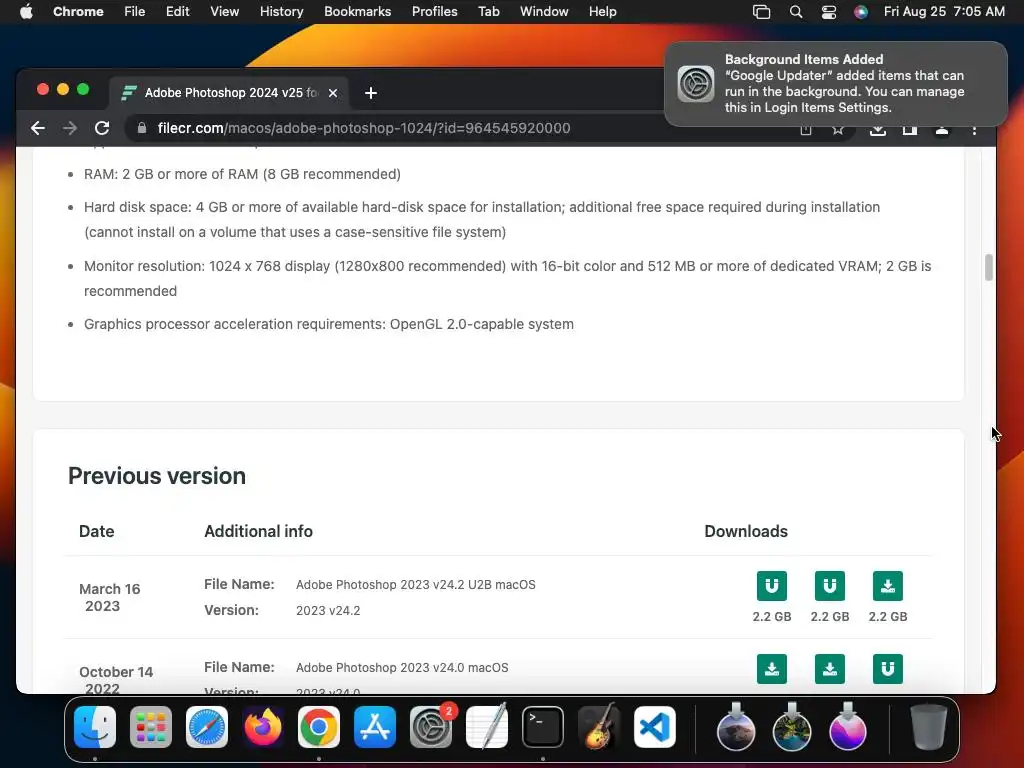The width and height of the screenshot is (1024, 768).
Task: Open the Chrome downloads toolbar icon
Action: tap(878, 129)
